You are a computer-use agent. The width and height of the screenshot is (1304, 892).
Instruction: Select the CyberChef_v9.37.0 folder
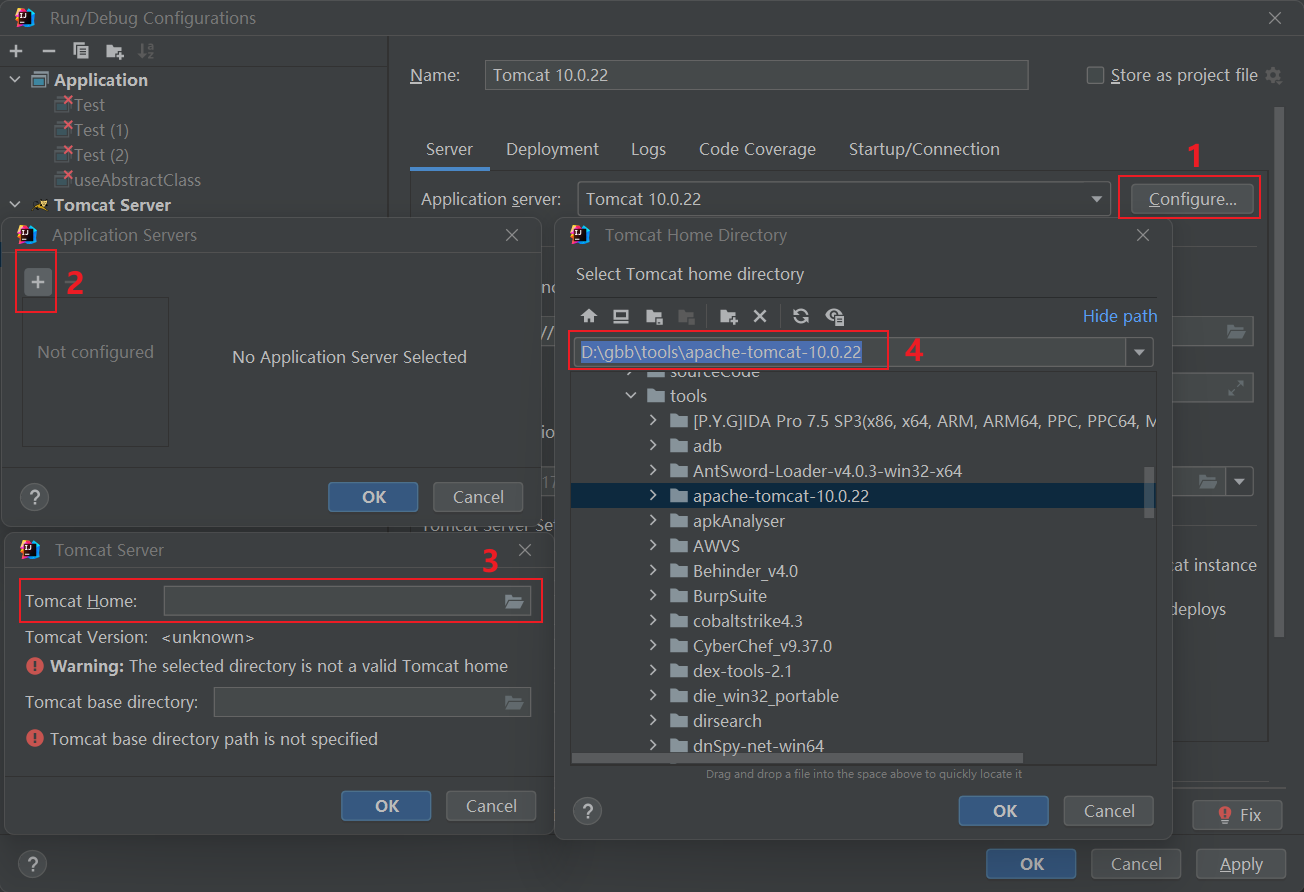(x=762, y=646)
